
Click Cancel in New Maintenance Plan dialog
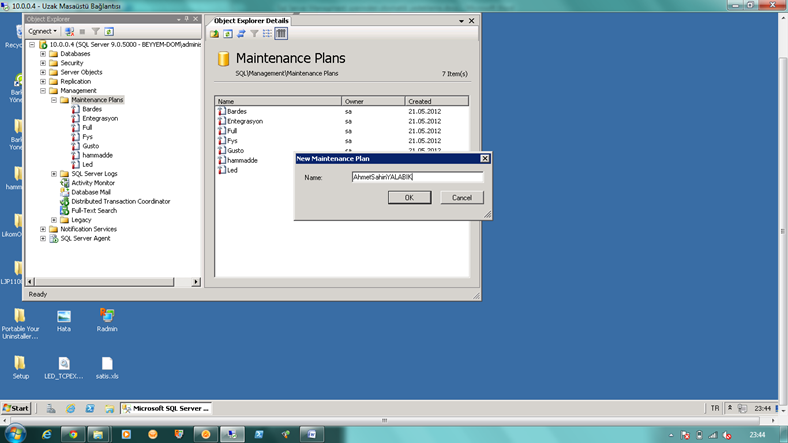point(461,197)
